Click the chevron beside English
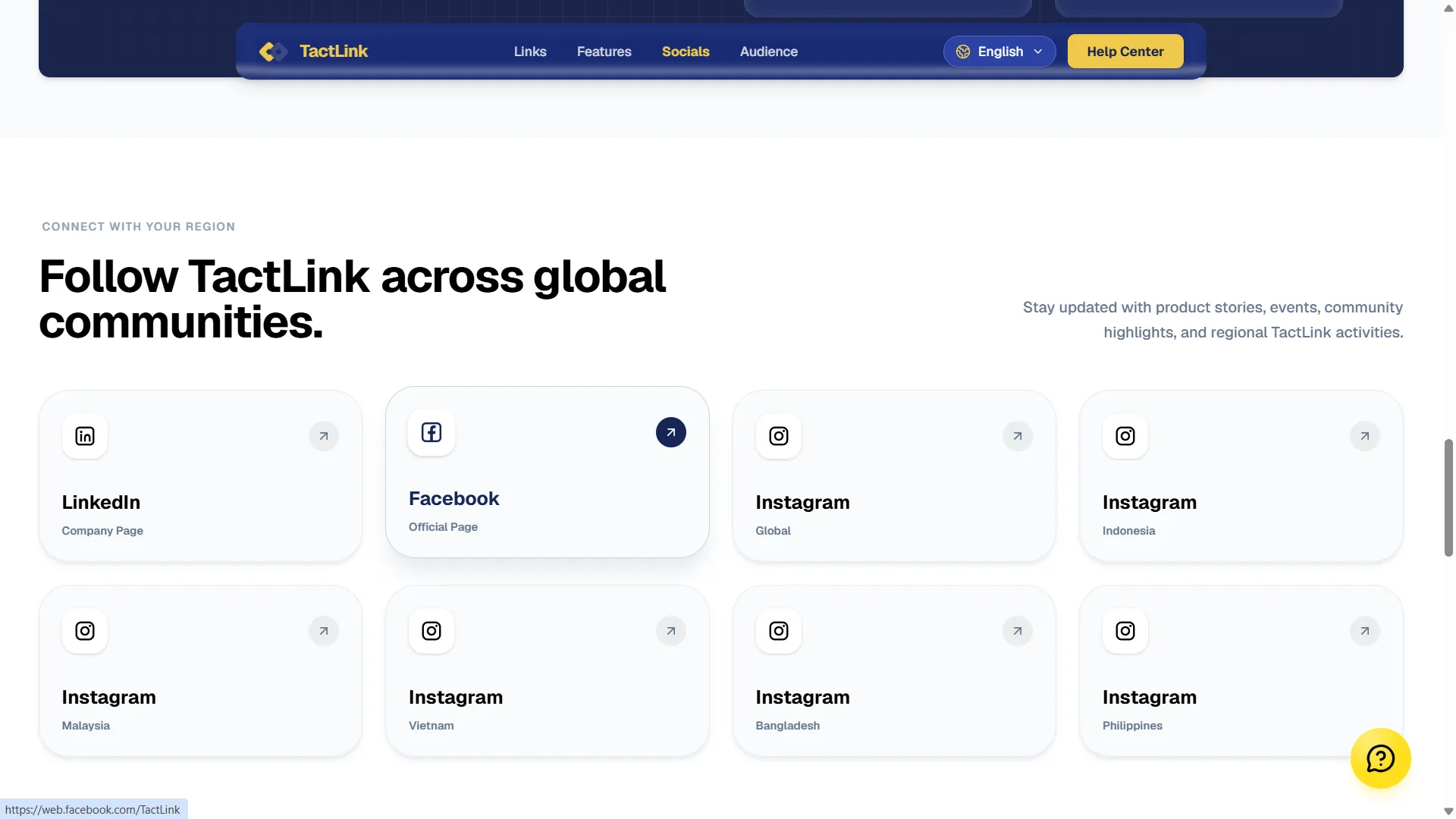The width and height of the screenshot is (1456, 819). click(x=1038, y=52)
